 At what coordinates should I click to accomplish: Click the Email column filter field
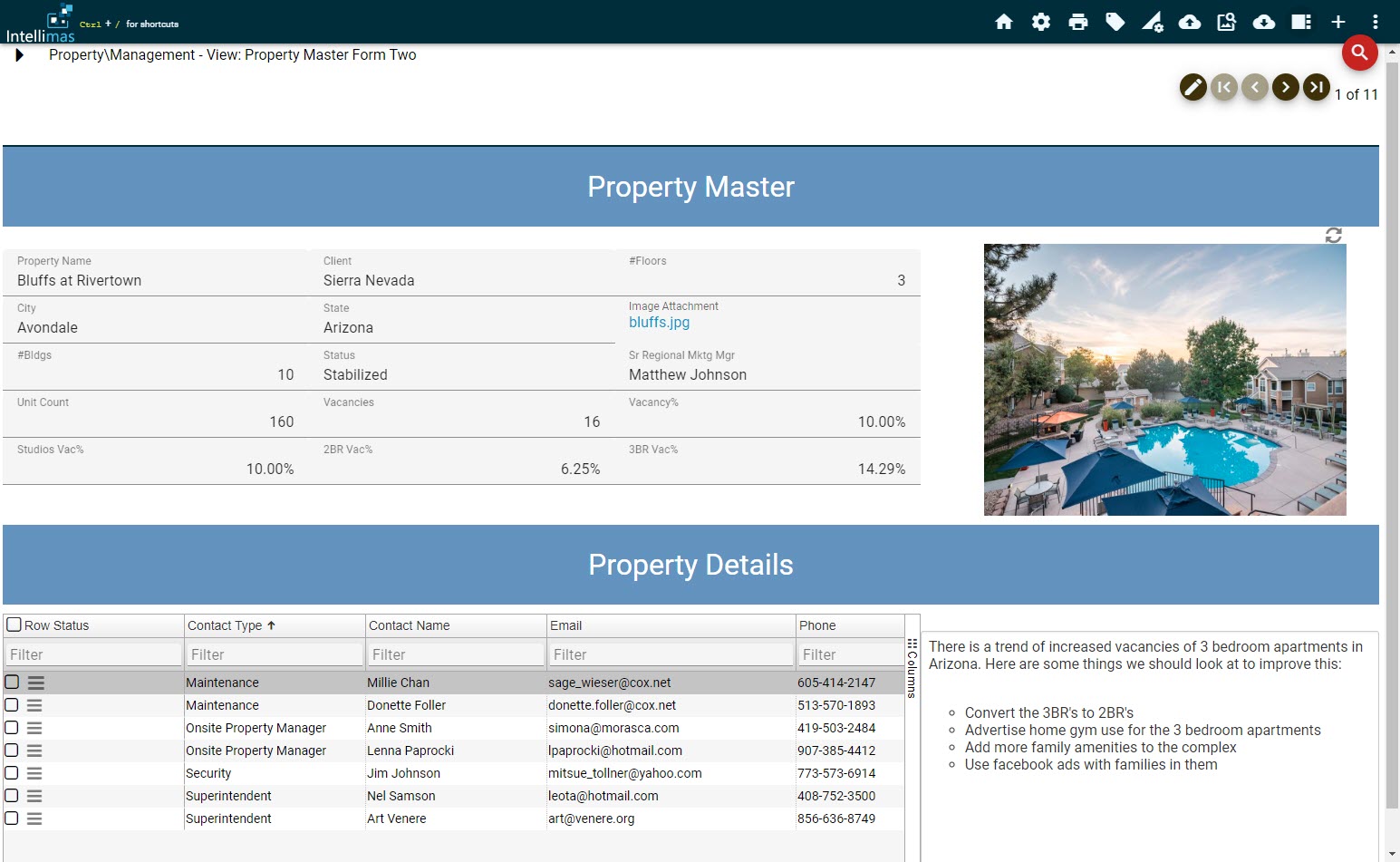pos(671,654)
